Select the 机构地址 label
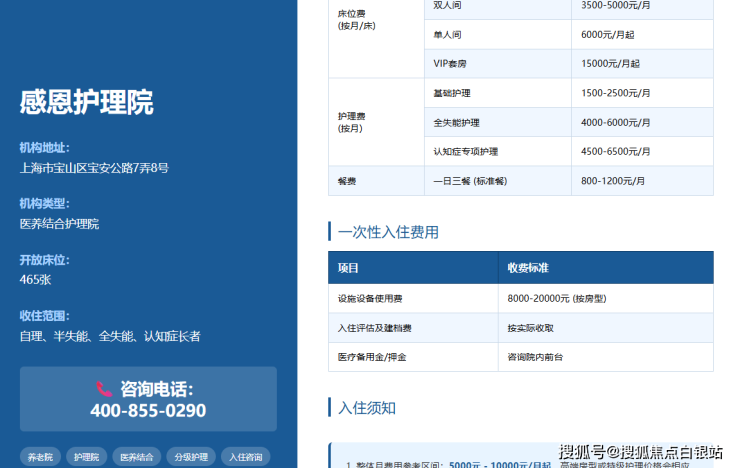This screenshot has width=740, height=468. click(x=44, y=148)
